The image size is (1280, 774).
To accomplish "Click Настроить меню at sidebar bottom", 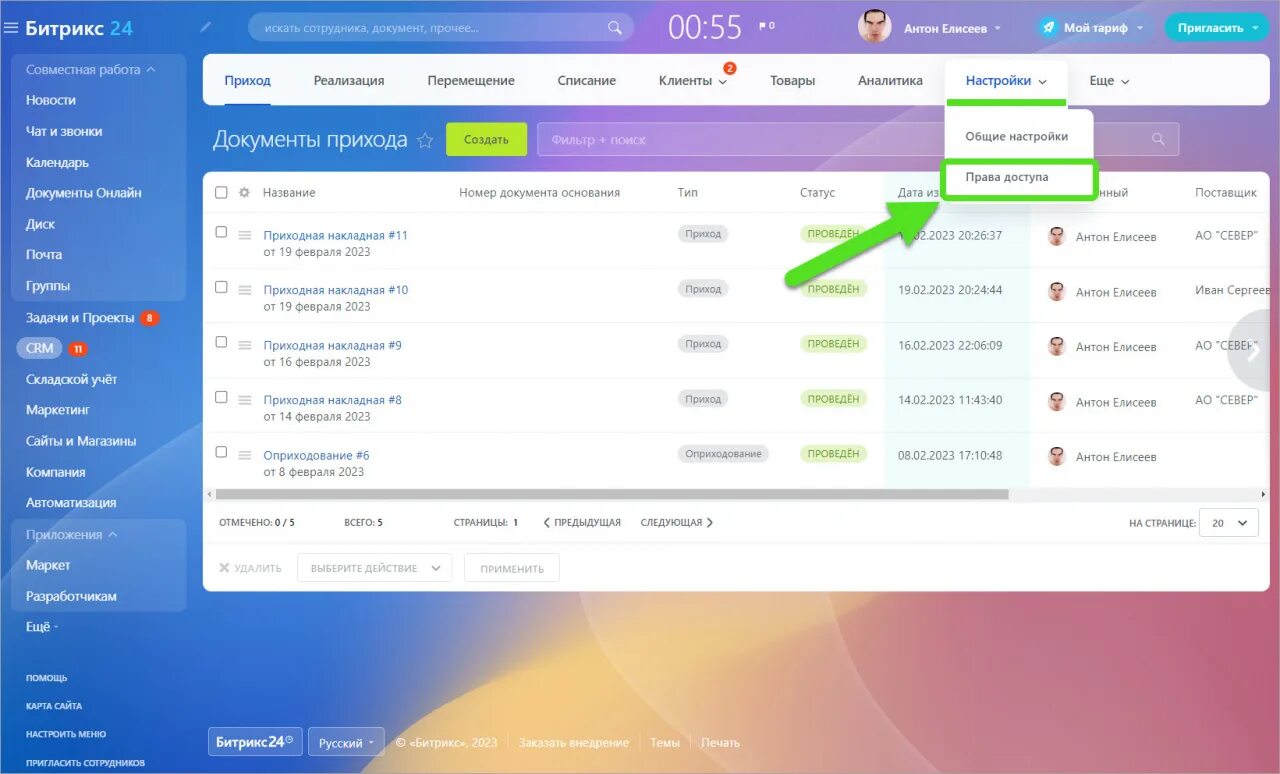I will pos(66,734).
